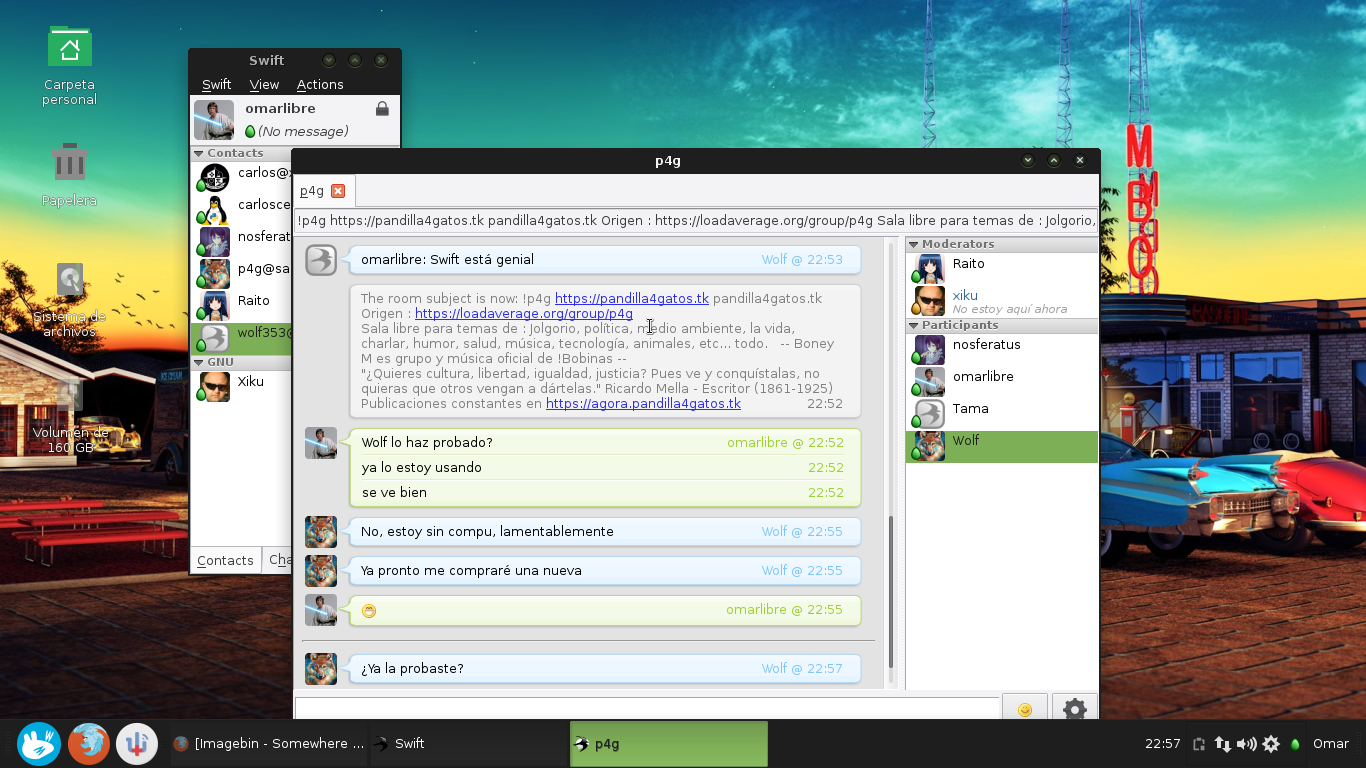Select xiku in Moderators list
Image resolution: width=1366 pixels, height=768 pixels.
click(1002, 301)
